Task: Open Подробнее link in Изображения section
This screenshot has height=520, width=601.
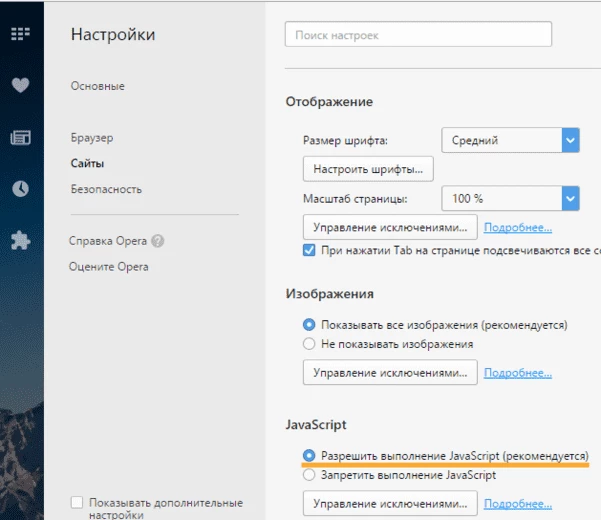Action: click(517, 372)
